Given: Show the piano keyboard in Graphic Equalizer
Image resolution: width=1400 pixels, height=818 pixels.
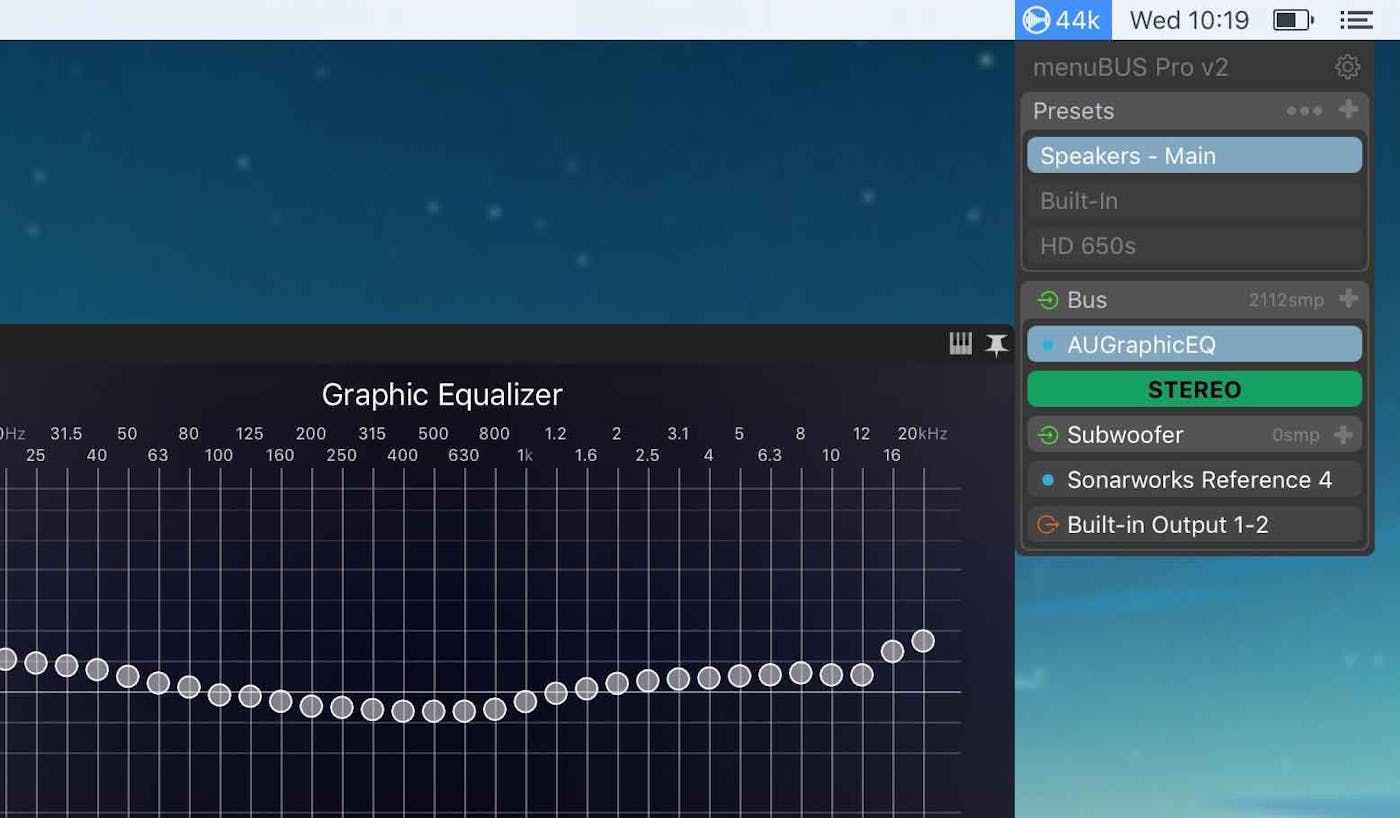Looking at the screenshot, I should click(960, 344).
